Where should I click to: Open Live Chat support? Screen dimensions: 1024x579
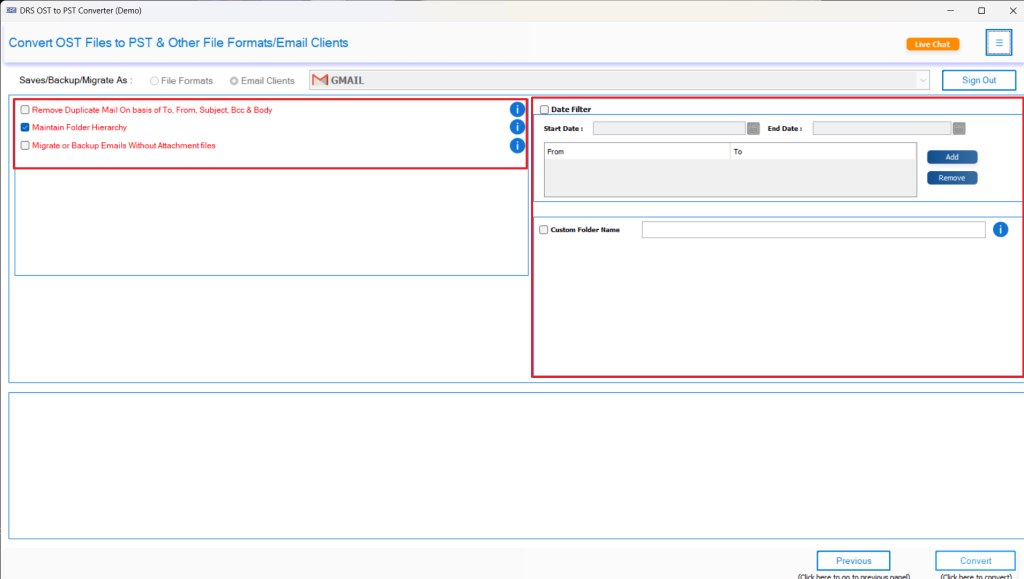932,43
